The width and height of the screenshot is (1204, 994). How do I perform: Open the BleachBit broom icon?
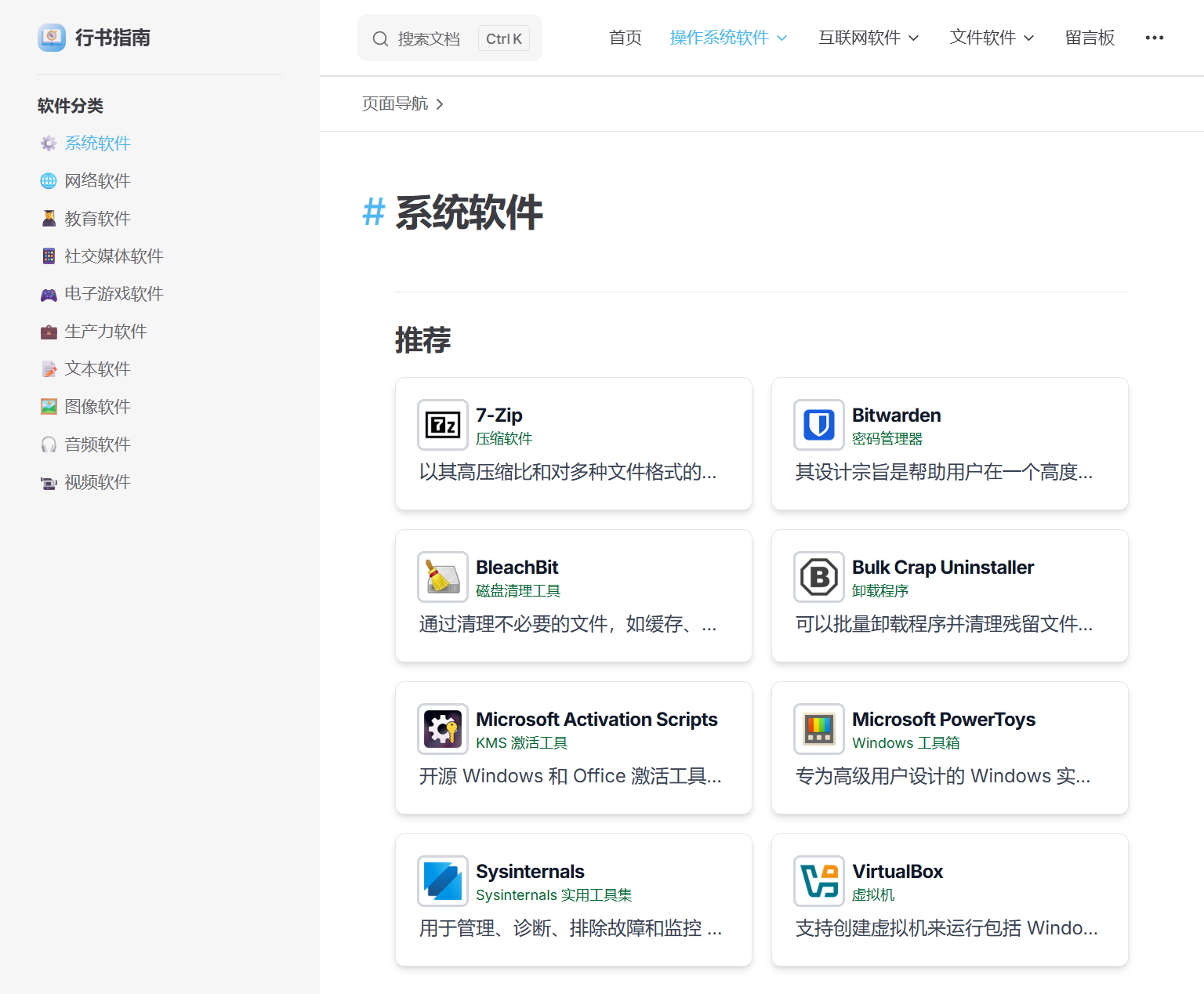(442, 576)
